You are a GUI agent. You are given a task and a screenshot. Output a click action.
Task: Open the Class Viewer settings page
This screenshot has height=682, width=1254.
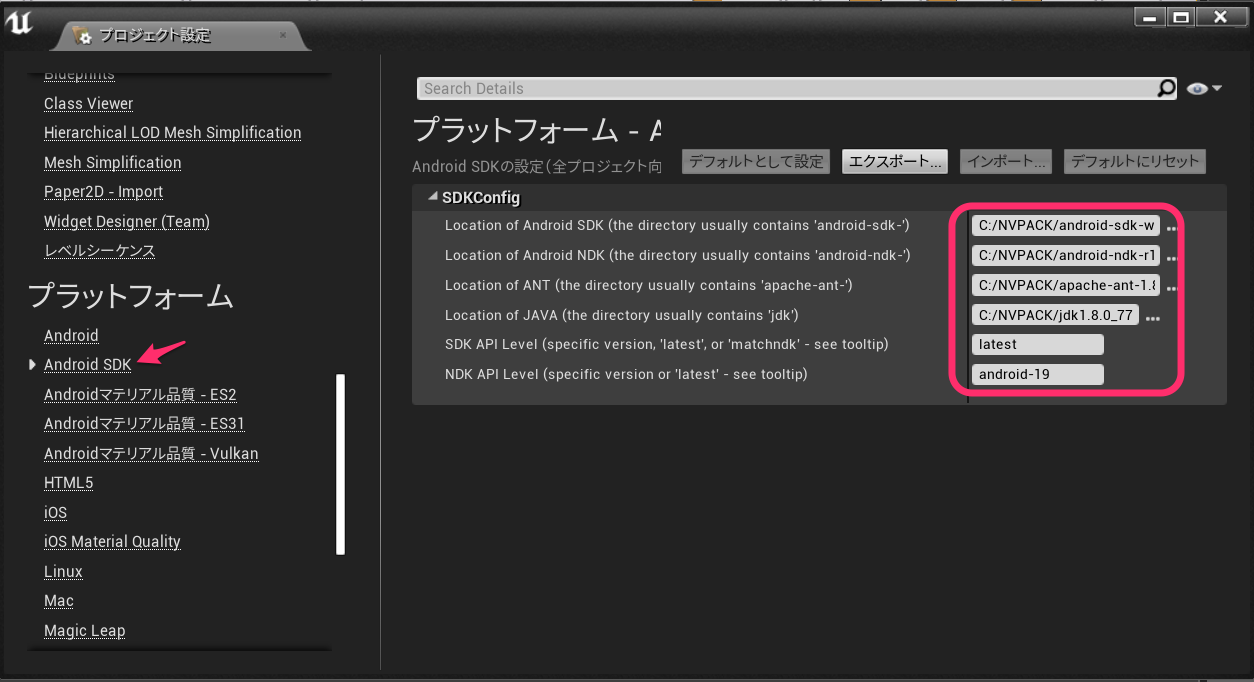coord(88,103)
